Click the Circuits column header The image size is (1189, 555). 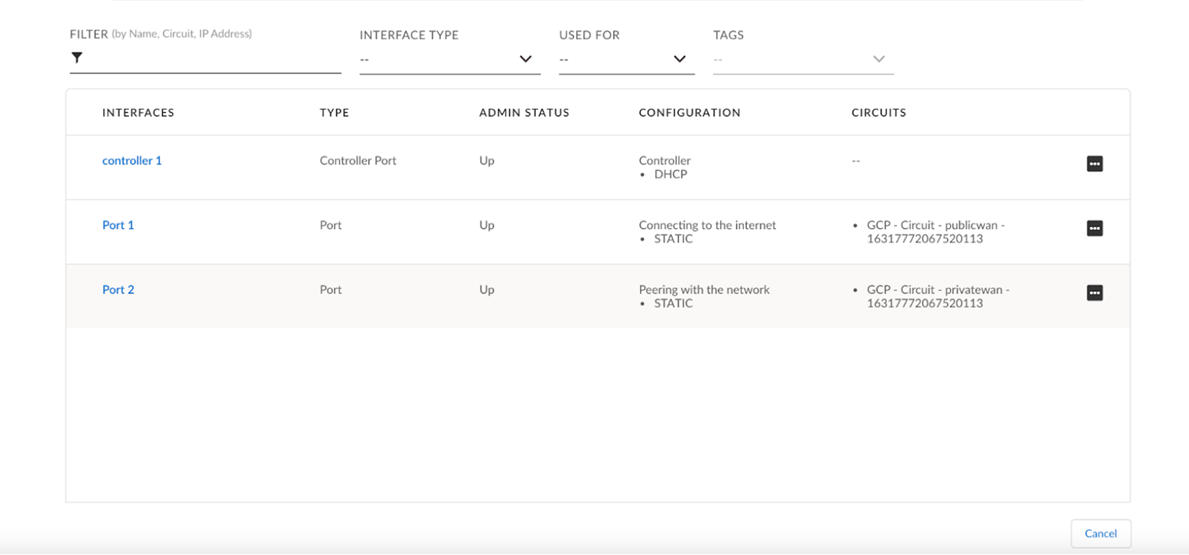click(878, 113)
